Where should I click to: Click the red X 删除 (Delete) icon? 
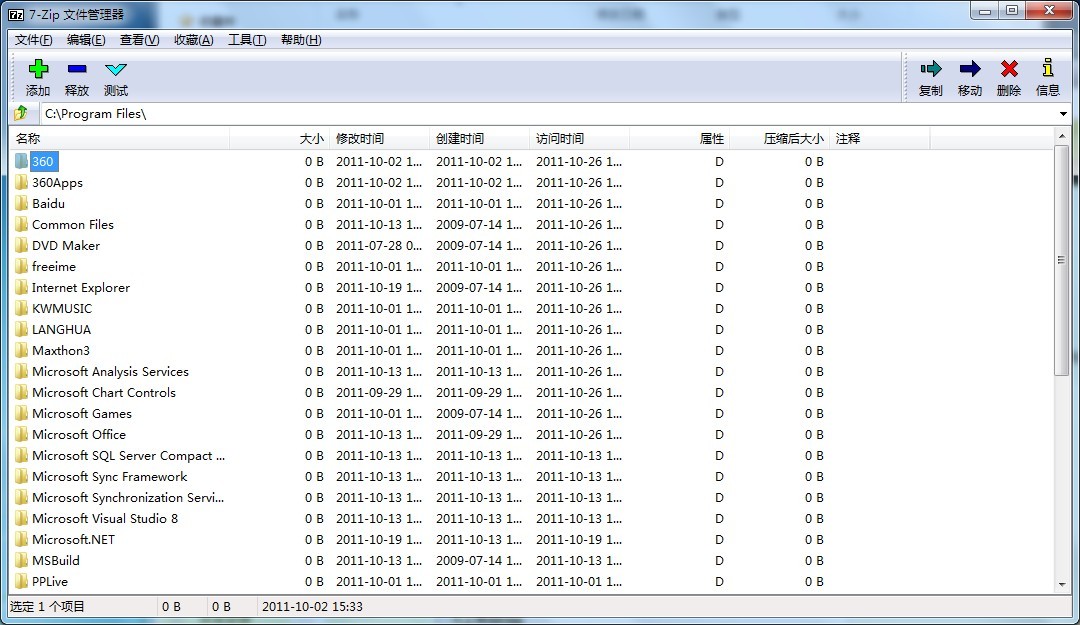(1009, 70)
